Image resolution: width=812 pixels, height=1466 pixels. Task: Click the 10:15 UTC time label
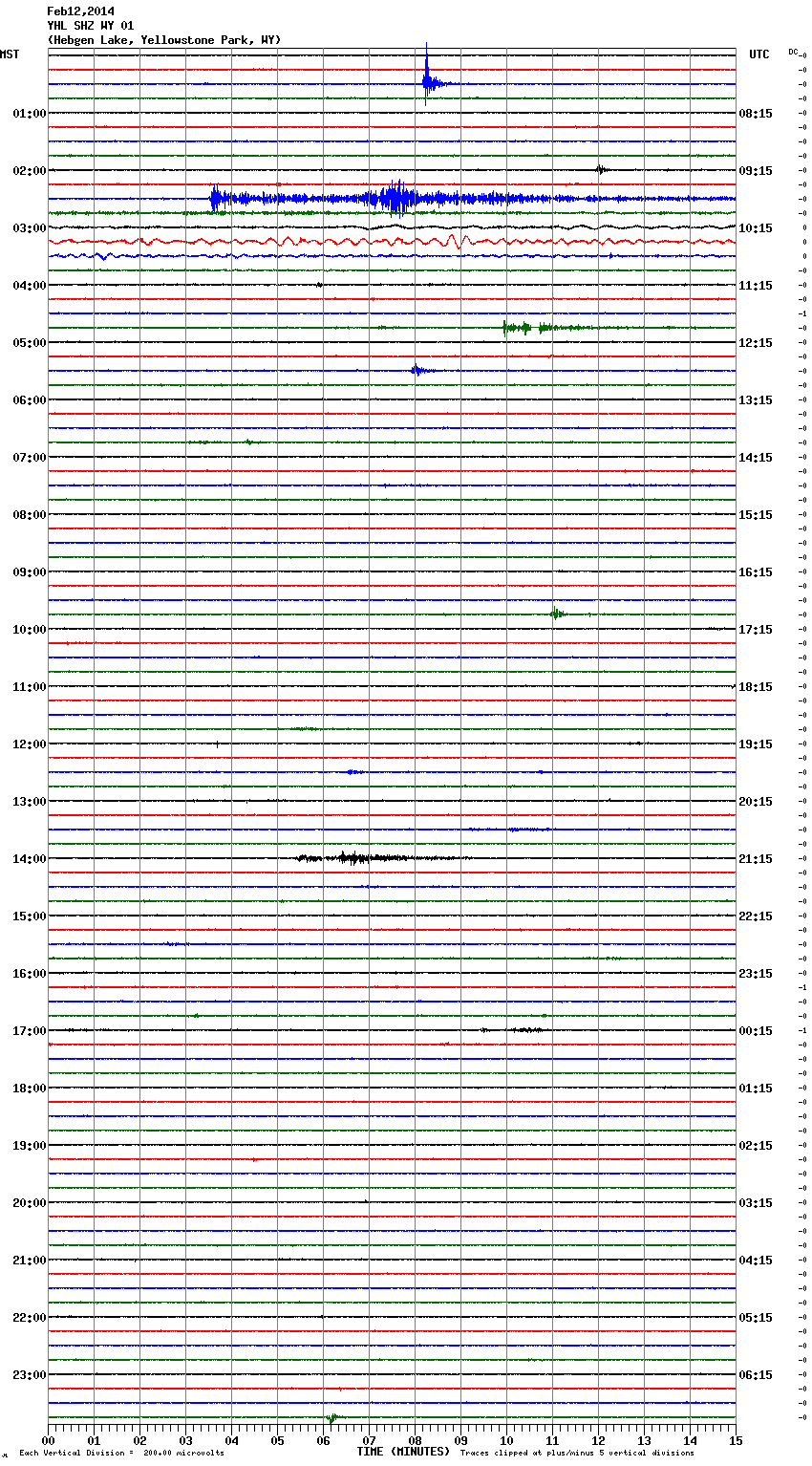[755, 228]
